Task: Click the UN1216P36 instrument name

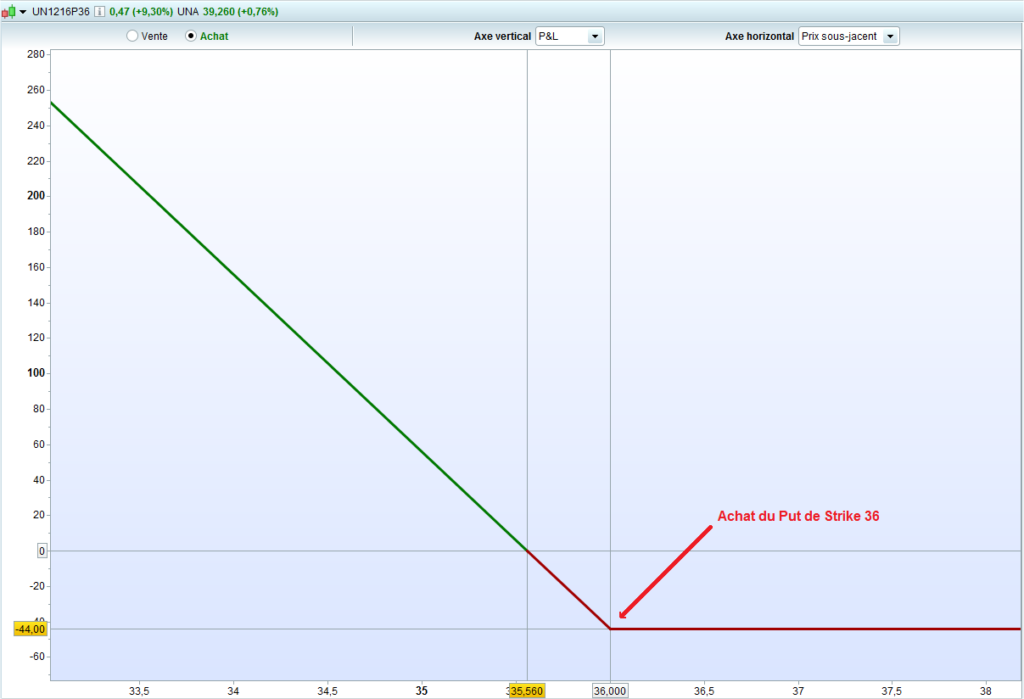Action: coord(61,12)
